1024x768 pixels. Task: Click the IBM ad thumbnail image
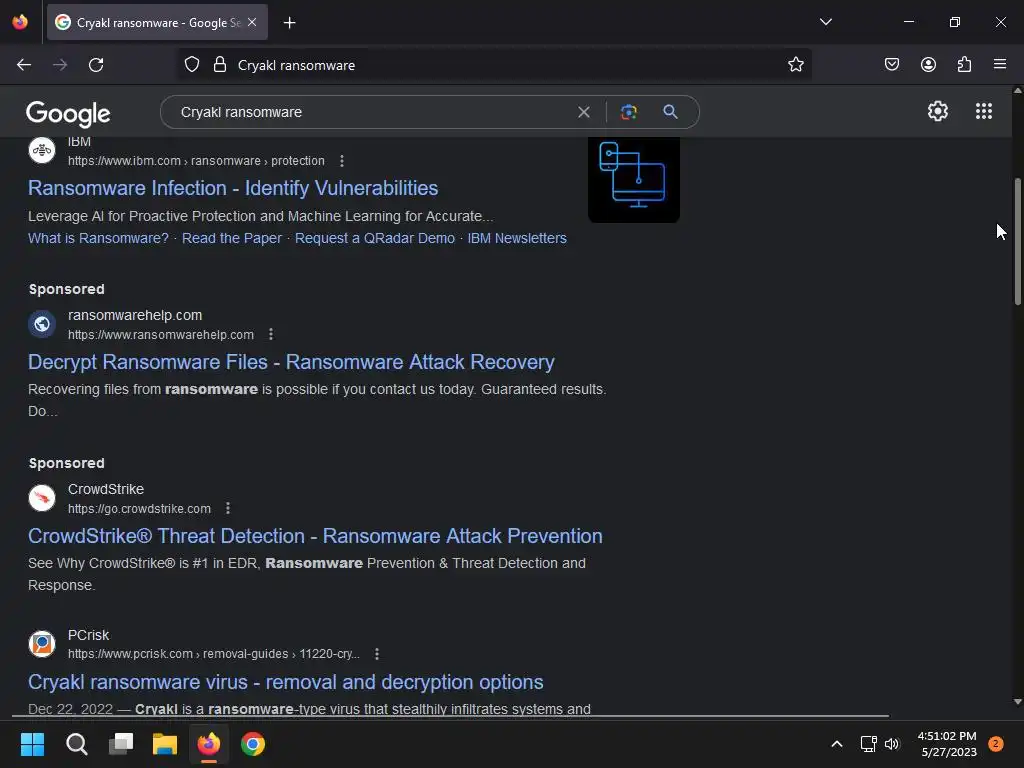click(x=633, y=180)
